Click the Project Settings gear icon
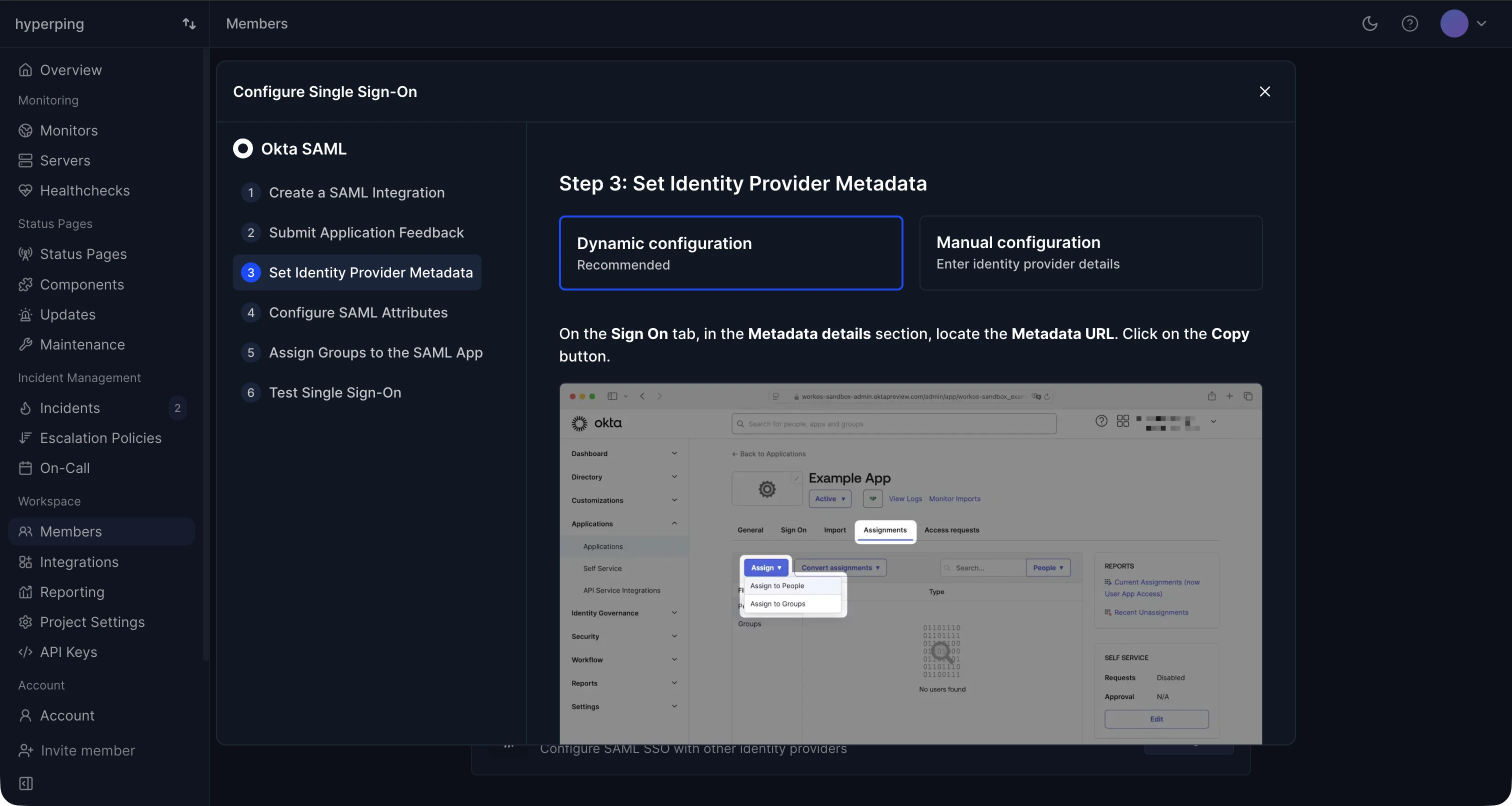 tap(25, 621)
